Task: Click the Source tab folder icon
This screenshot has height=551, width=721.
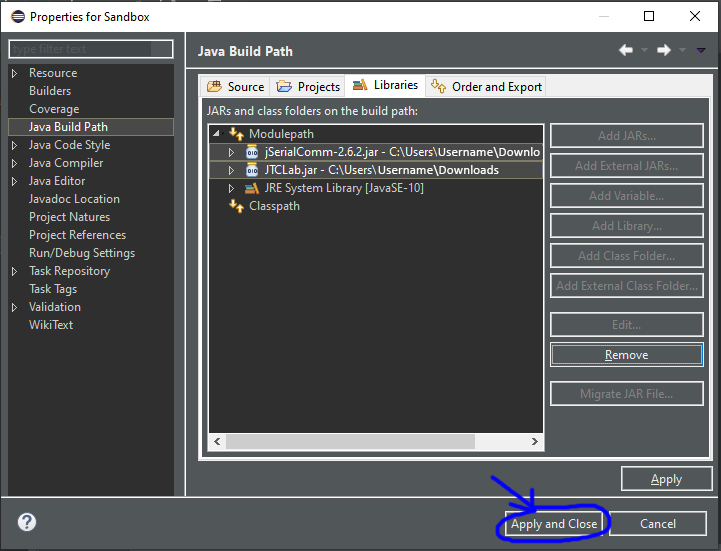Action: click(x=214, y=86)
